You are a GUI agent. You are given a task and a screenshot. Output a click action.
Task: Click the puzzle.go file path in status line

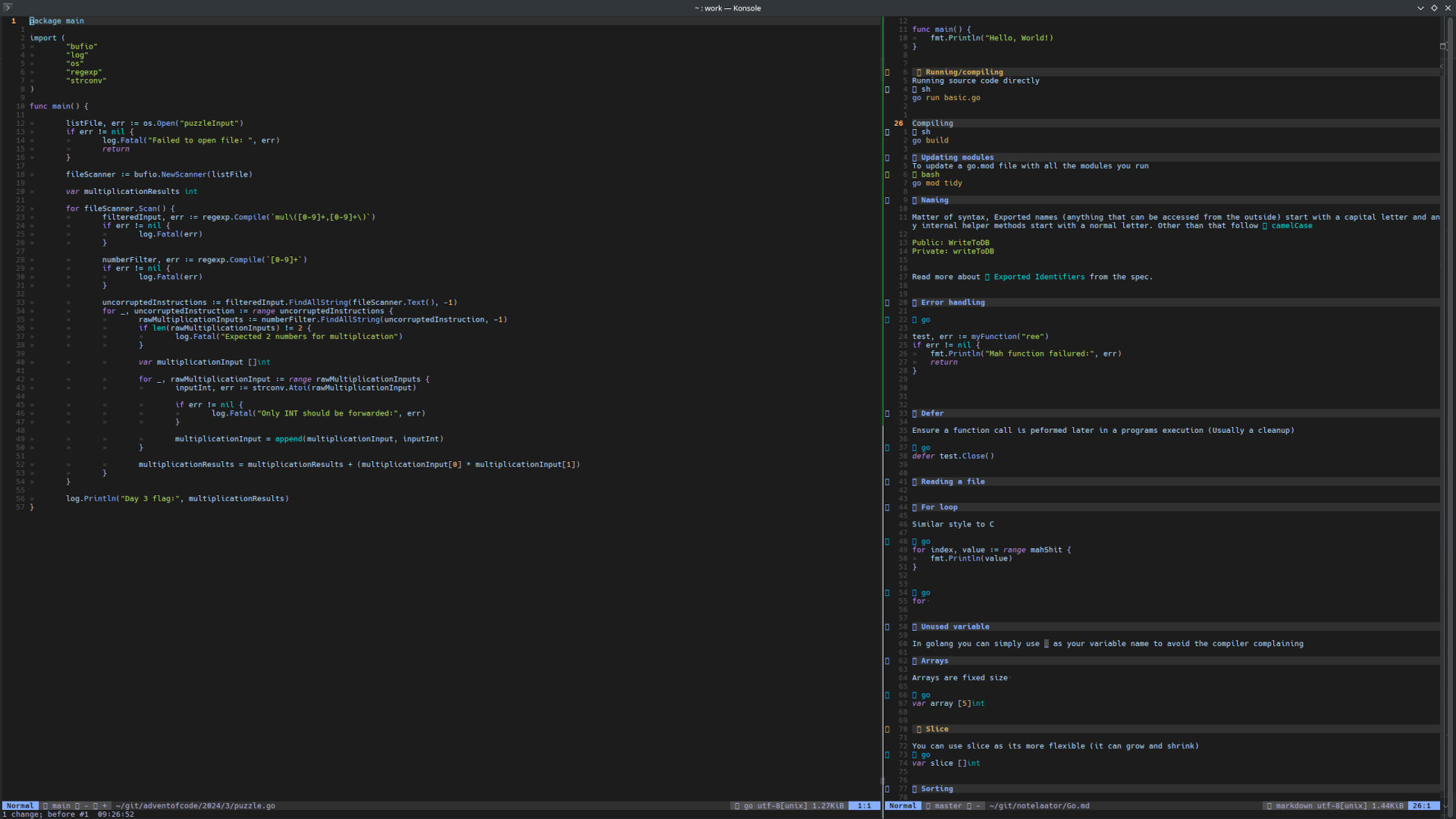tap(196, 805)
